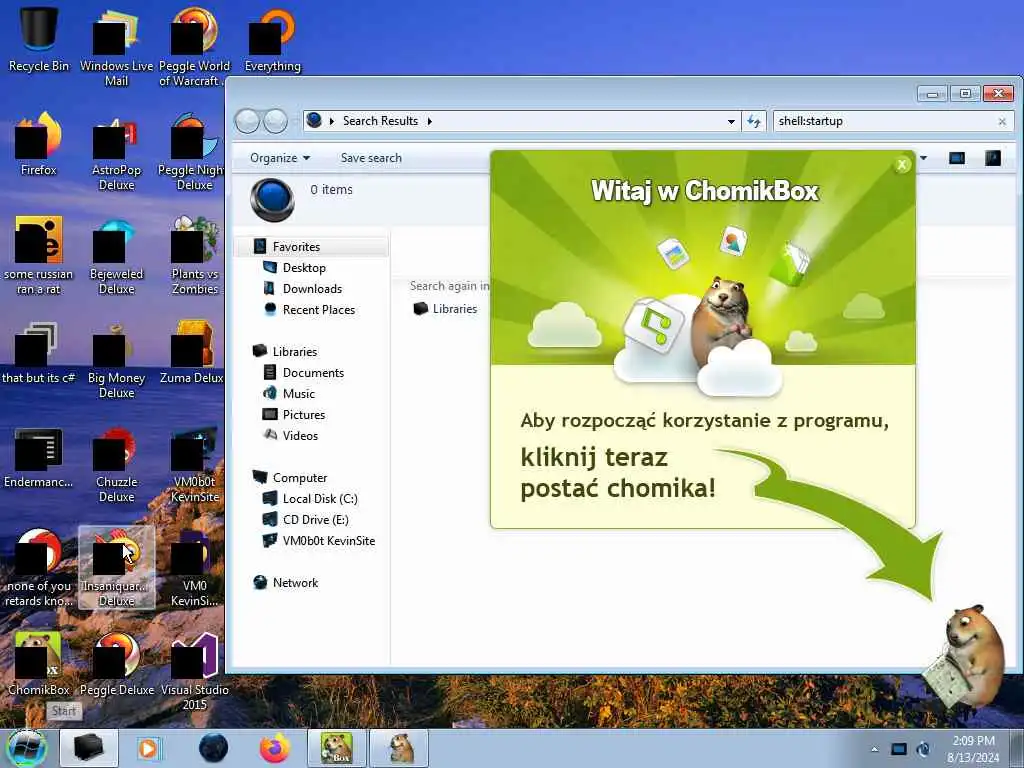Open the pinned Explorer taskbar item
This screenshot has width=1024, height=768.
click(x=89, y=748)
